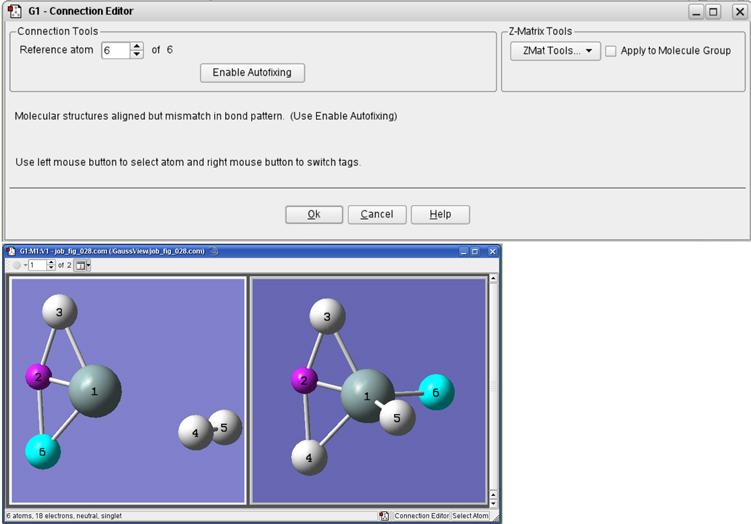Open Help for the Connection Editor
This screenshot has width=751, height=524.
pyautogui.click(x=440, y=214)
